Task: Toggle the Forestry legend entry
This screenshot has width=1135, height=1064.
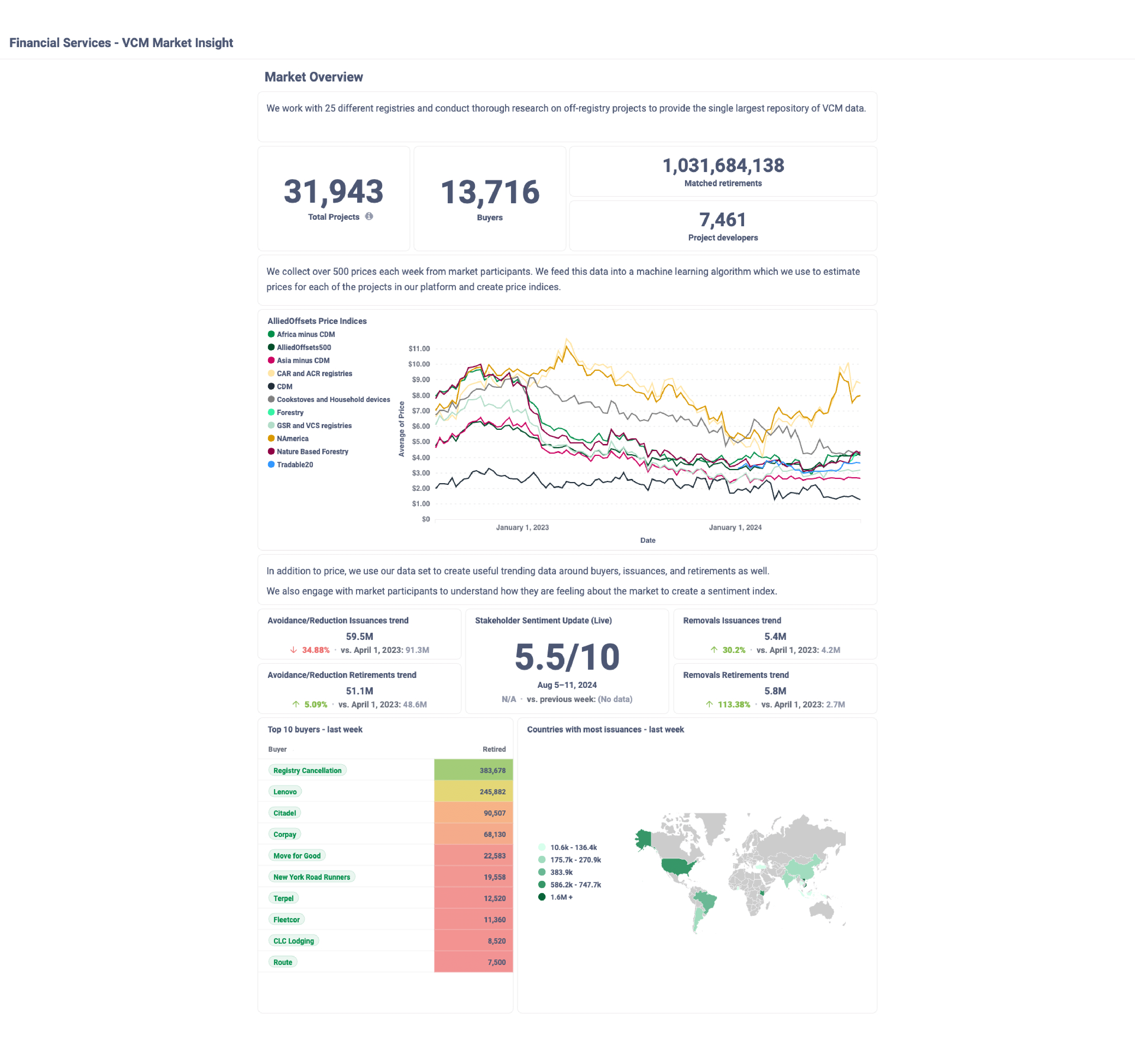Action: (286, 413)
